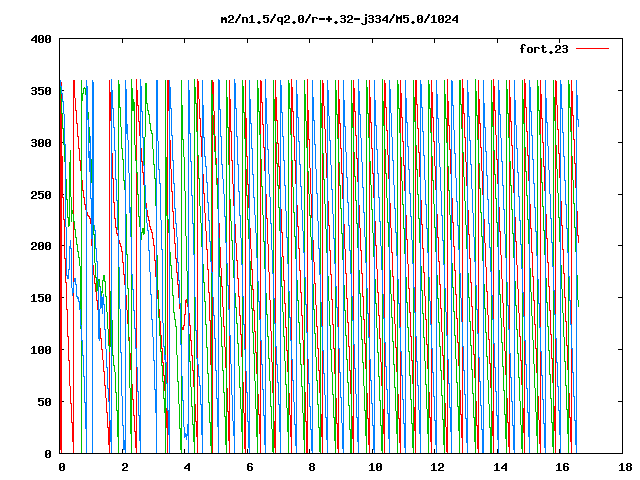Click the x-axis label 8
640x480 pixels.
[312, 467]
